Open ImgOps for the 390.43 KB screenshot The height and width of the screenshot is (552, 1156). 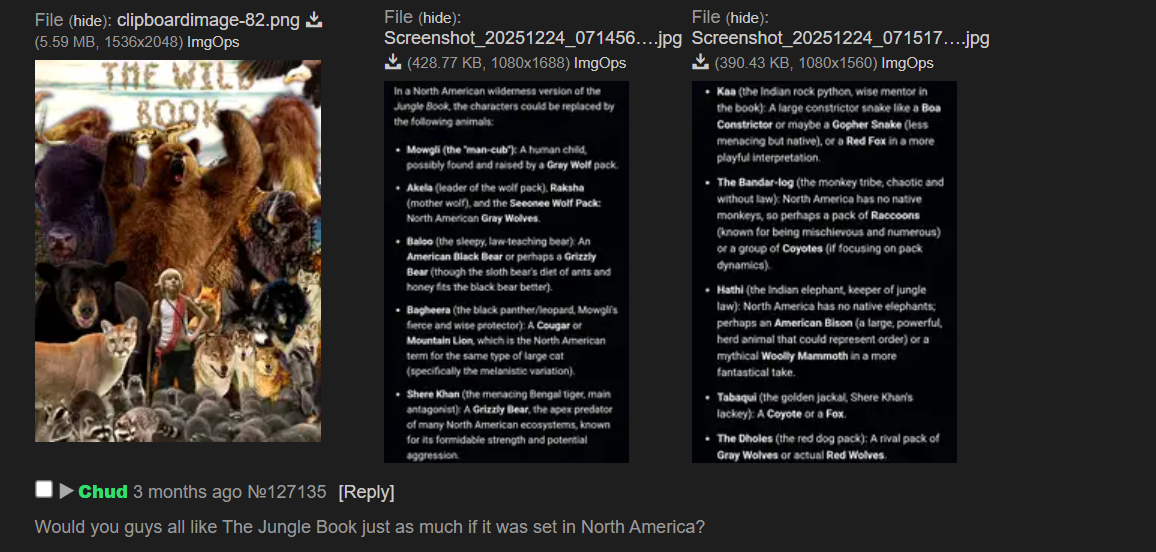908,63
